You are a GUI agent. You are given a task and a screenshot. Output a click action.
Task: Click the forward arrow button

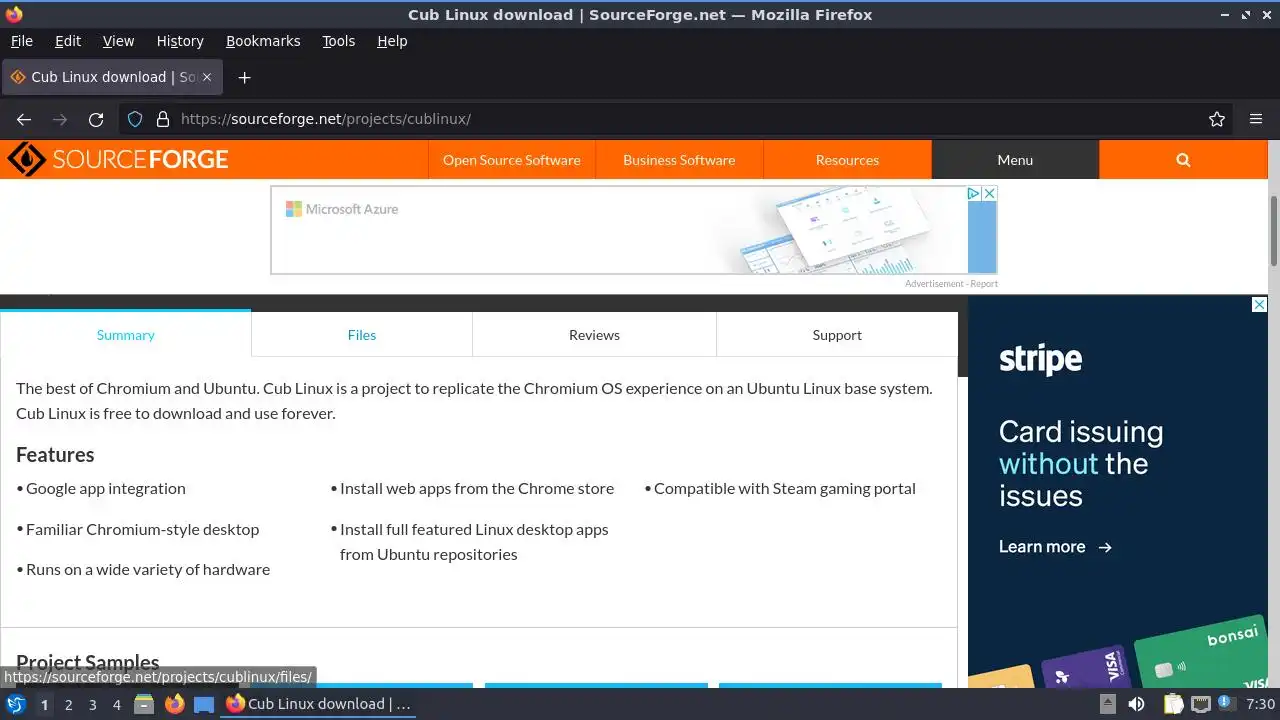[60, 119]
